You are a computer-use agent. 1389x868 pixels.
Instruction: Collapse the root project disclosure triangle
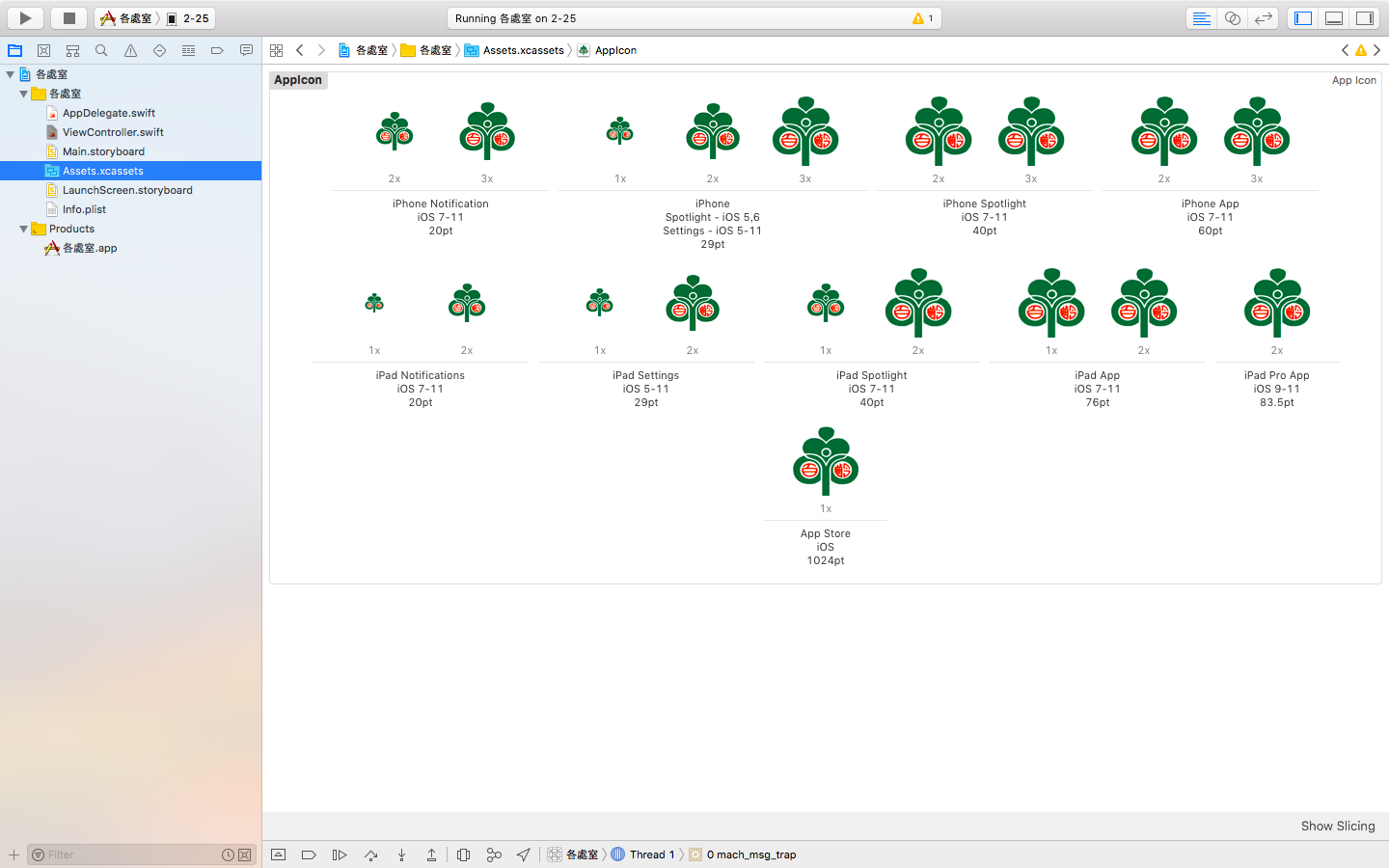click(11, 74)
